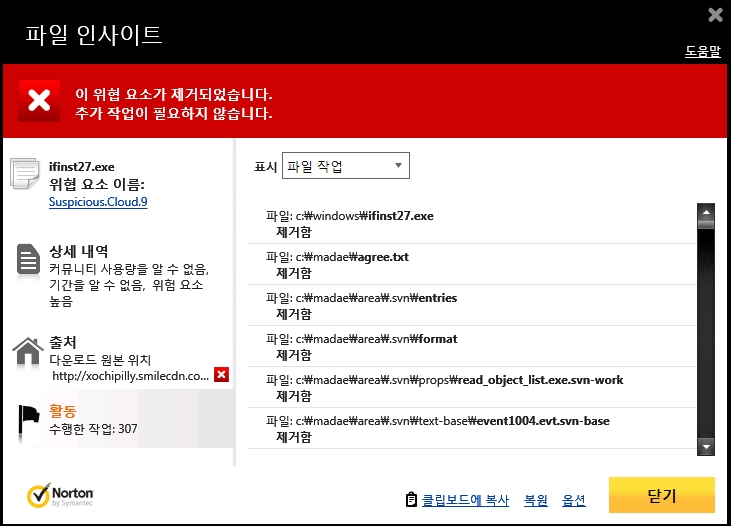This screenshot has width=731, height=526.
Task: Click the 클립보드에 복사 link
Action: [x=465, y=500]
